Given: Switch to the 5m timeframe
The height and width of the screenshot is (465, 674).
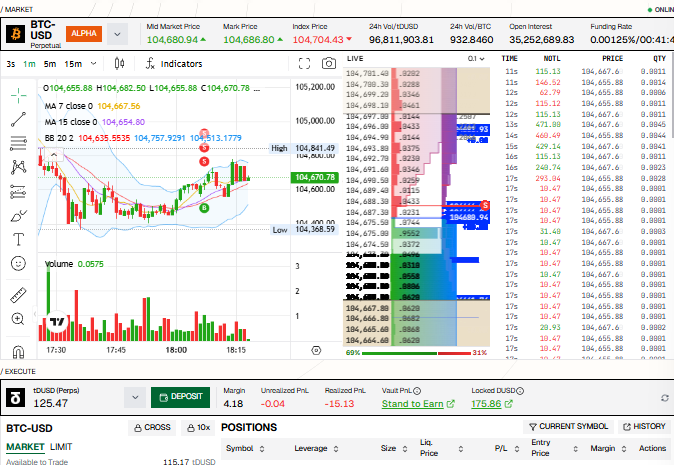Looking at the screenshot, I should [x=50, y=64].
